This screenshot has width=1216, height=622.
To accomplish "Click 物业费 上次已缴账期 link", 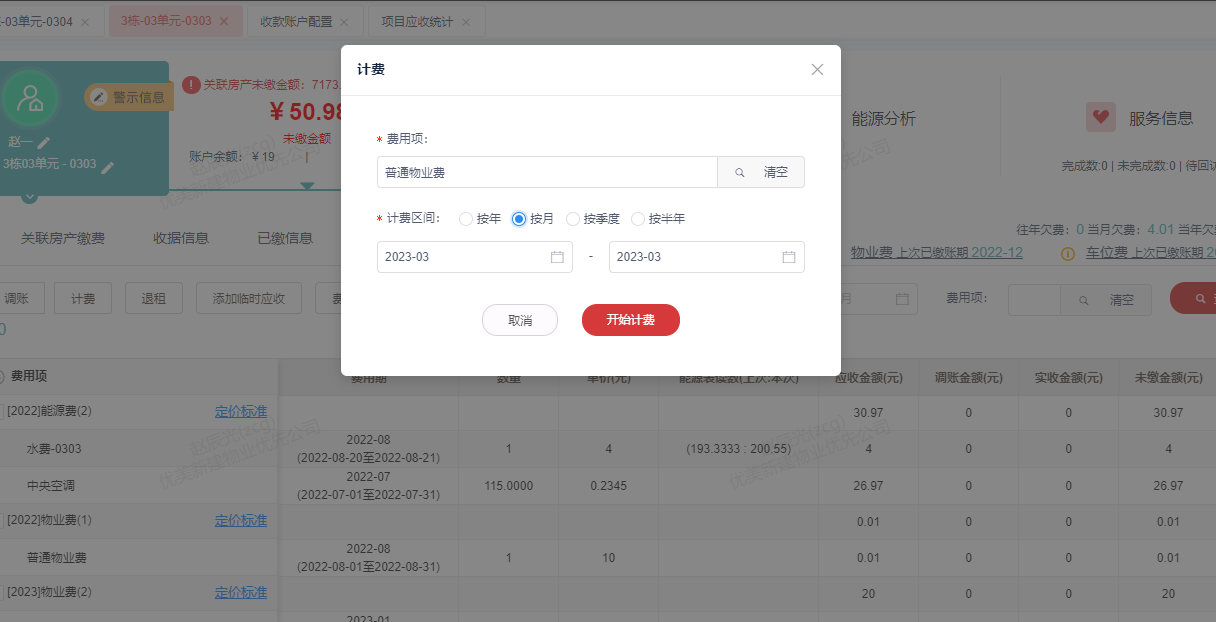I will click(x=937, y=252).
